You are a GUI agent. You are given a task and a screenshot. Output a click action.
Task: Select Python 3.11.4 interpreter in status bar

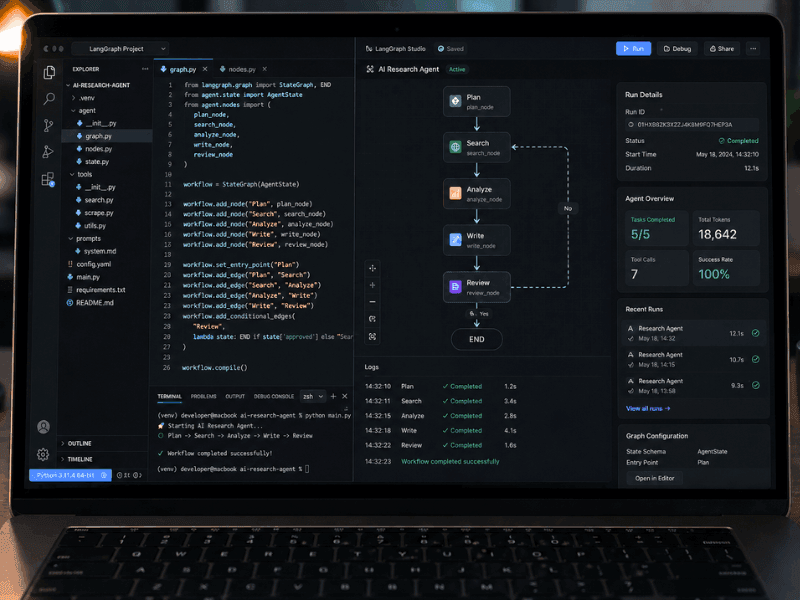point(70,475)
